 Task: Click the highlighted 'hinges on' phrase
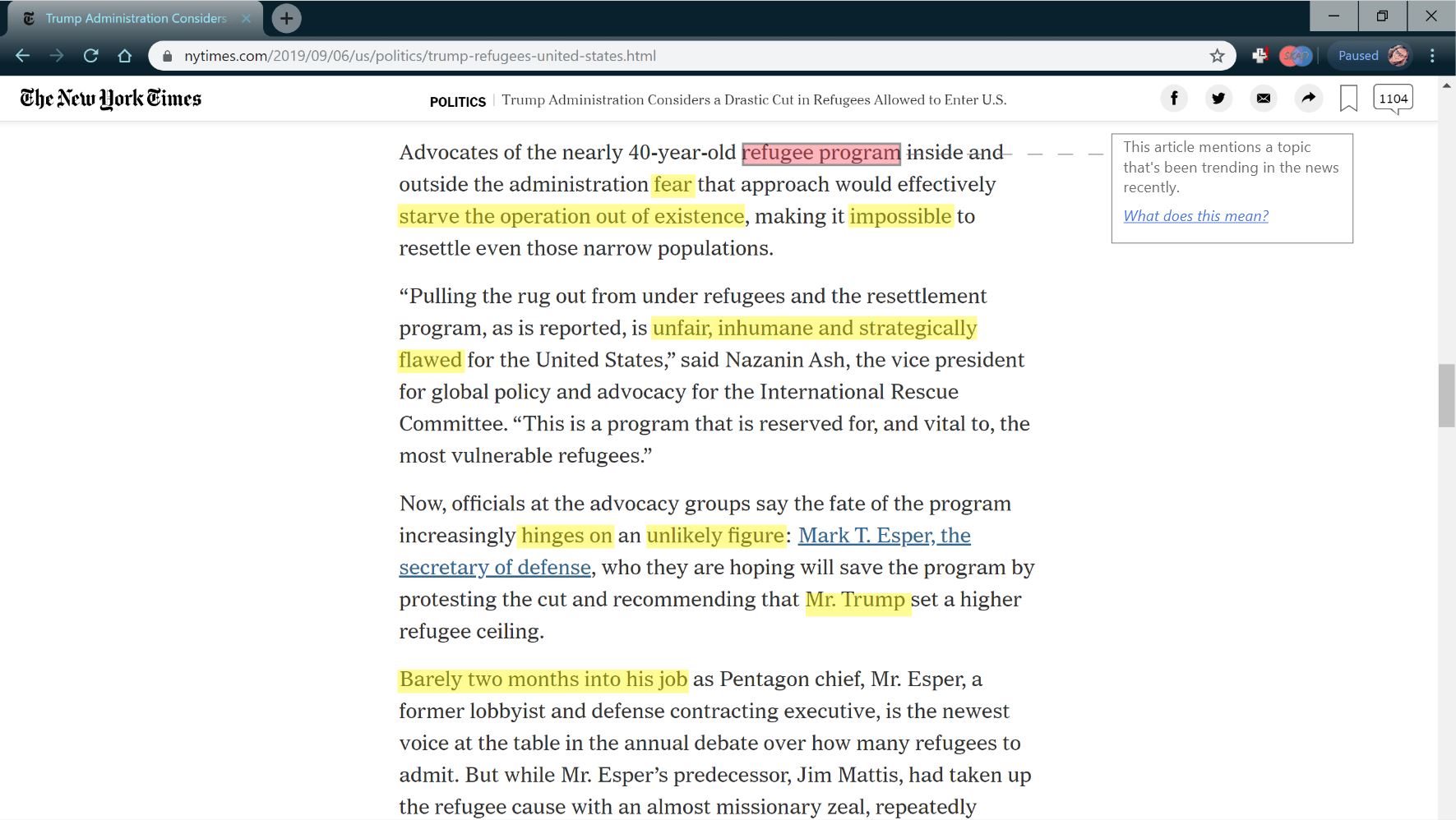coord(566,536)
